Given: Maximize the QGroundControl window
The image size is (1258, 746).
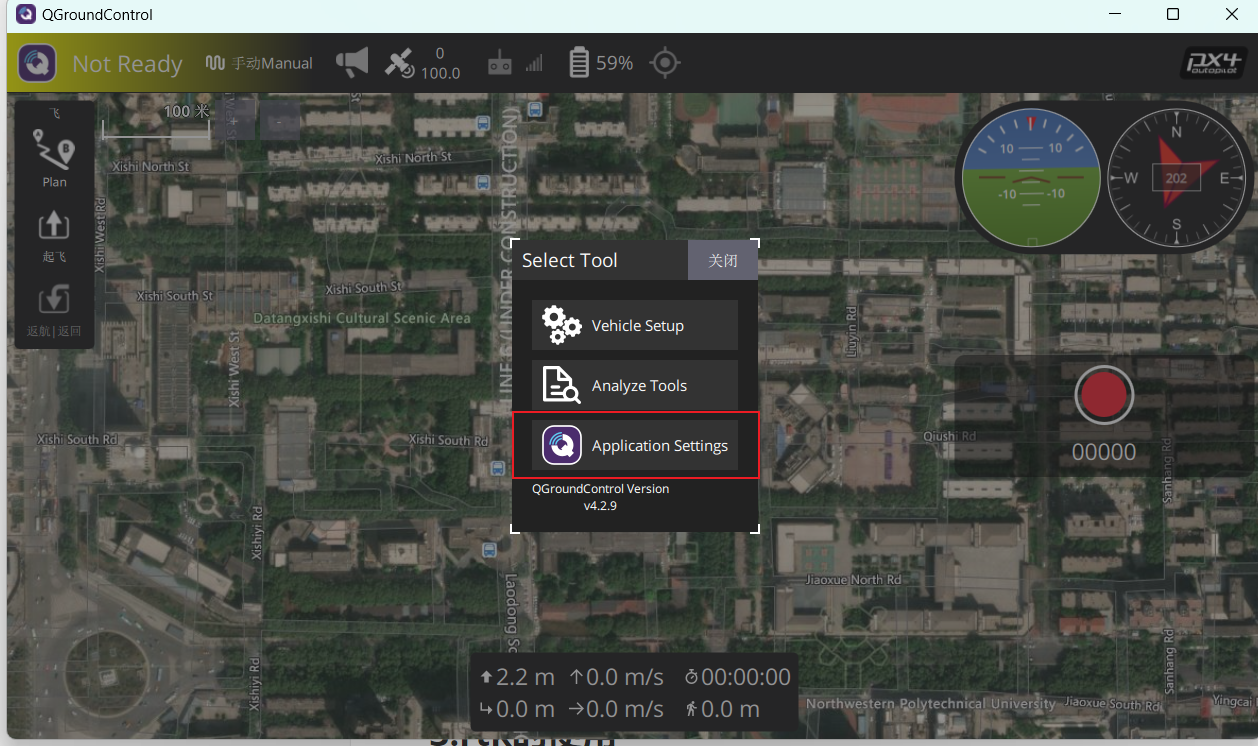Looking at the screenshot, I should point(1173,15).
